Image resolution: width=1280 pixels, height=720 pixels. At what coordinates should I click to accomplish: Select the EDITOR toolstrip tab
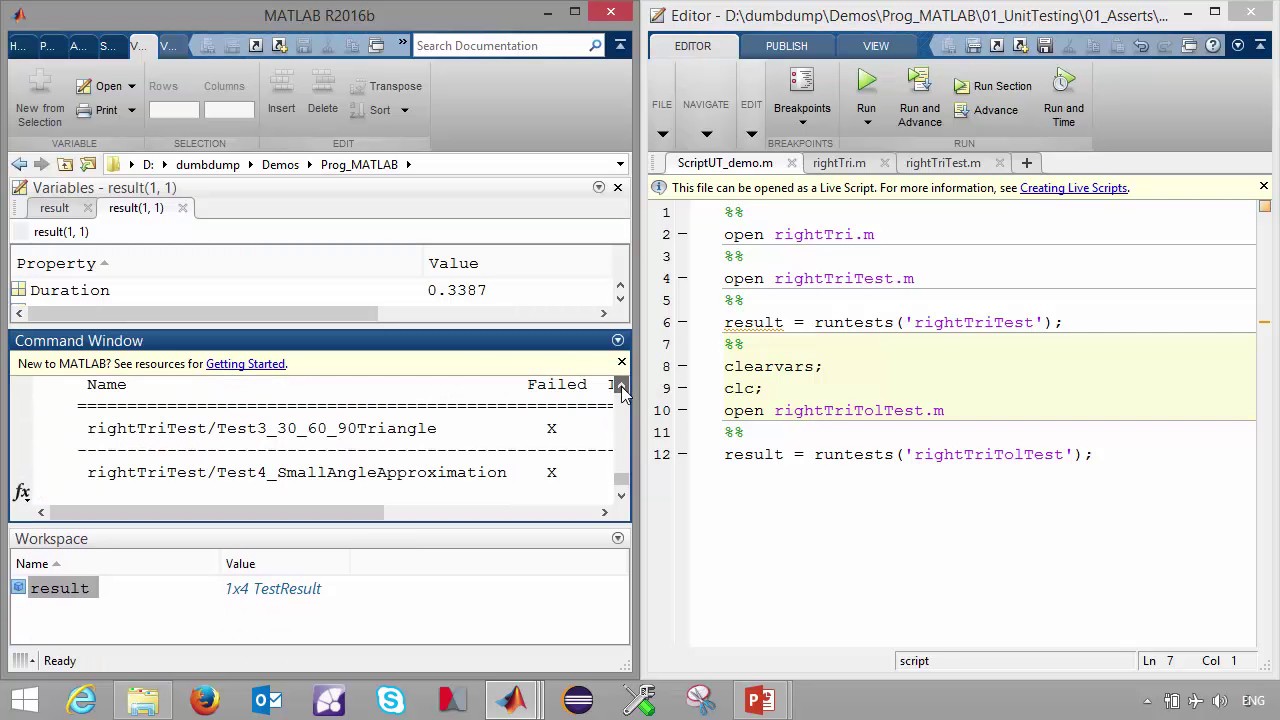click(x=692, y=46)
